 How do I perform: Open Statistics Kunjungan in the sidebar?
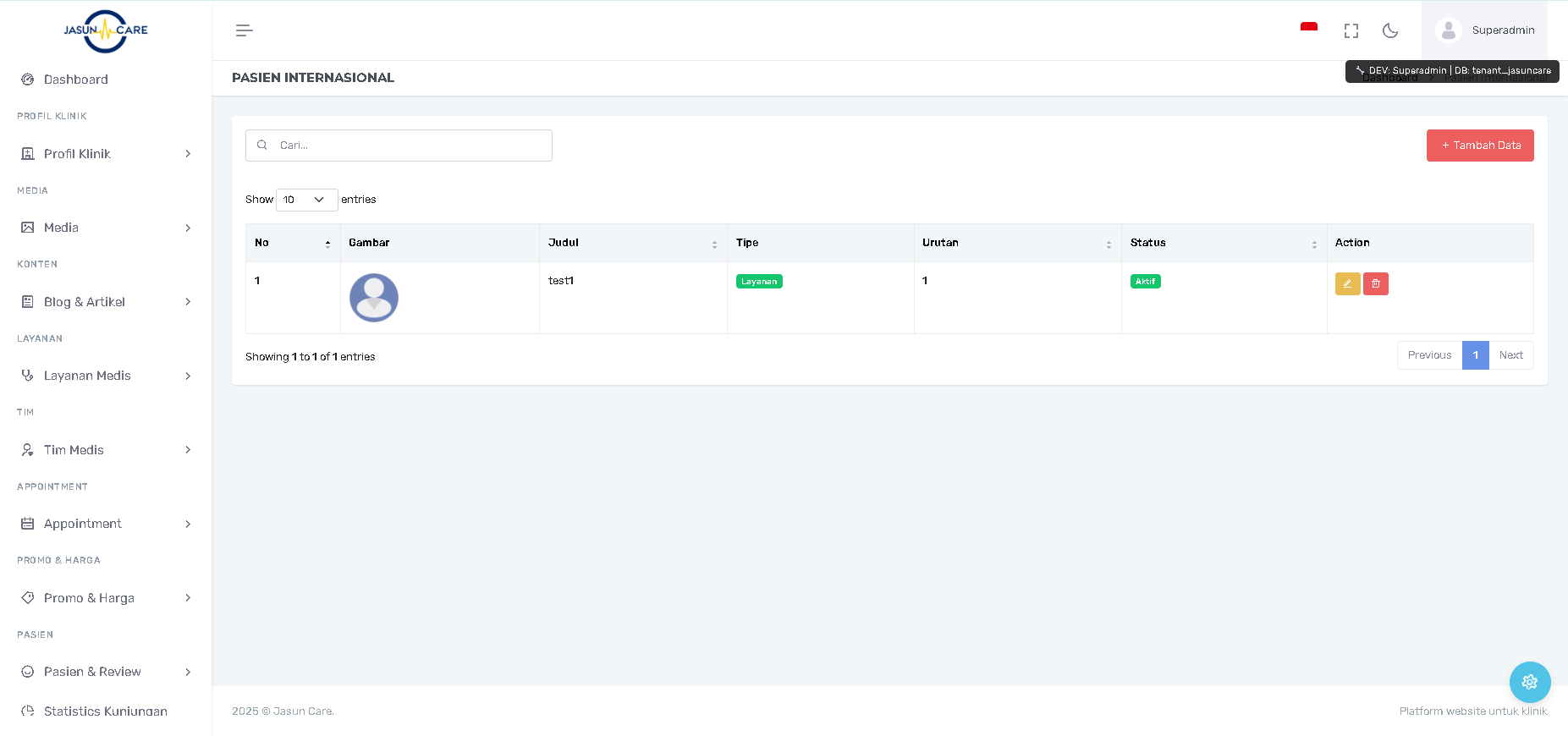(x=105, y=711)
